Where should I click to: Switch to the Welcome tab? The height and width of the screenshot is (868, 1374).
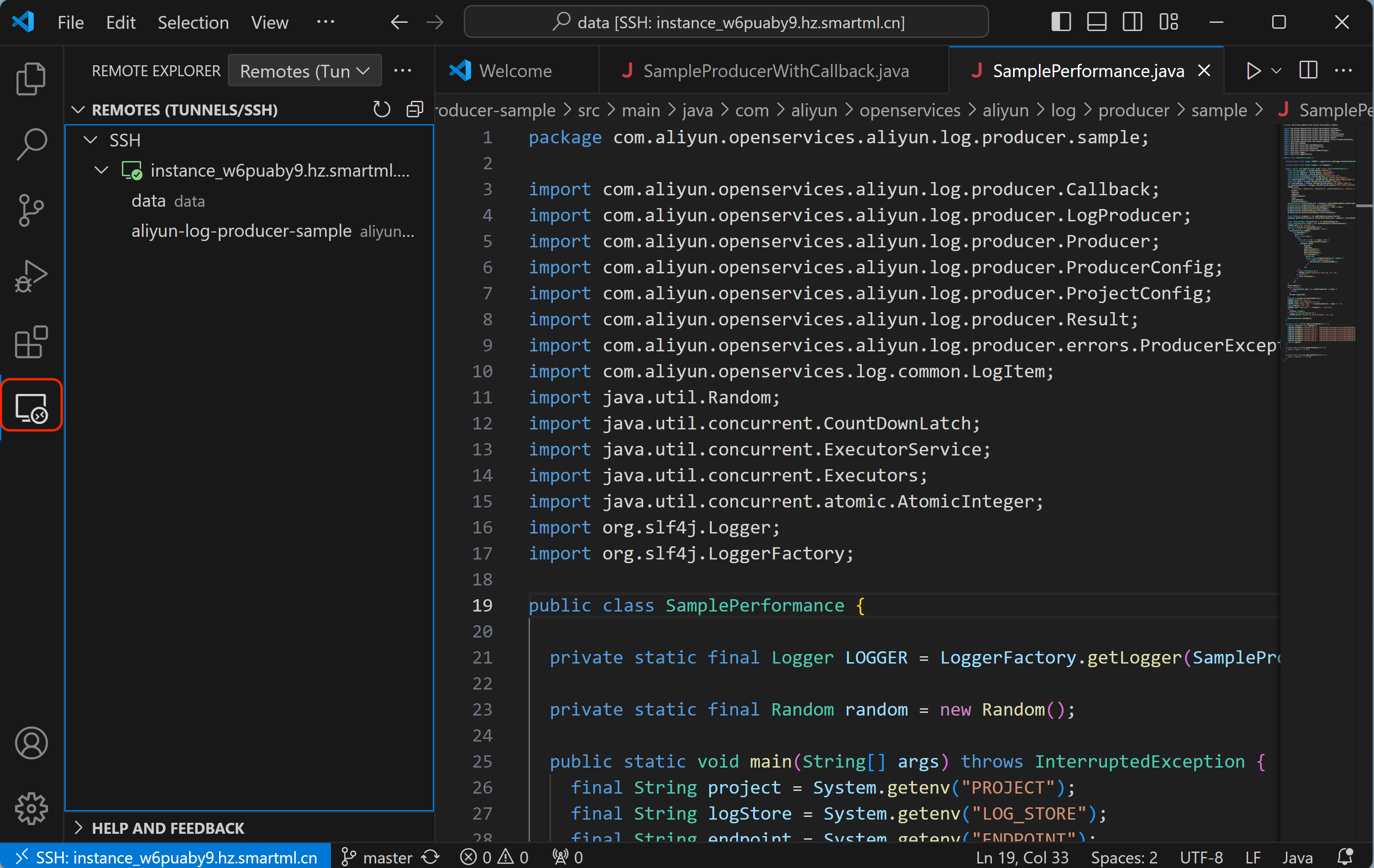pos(516,71)
